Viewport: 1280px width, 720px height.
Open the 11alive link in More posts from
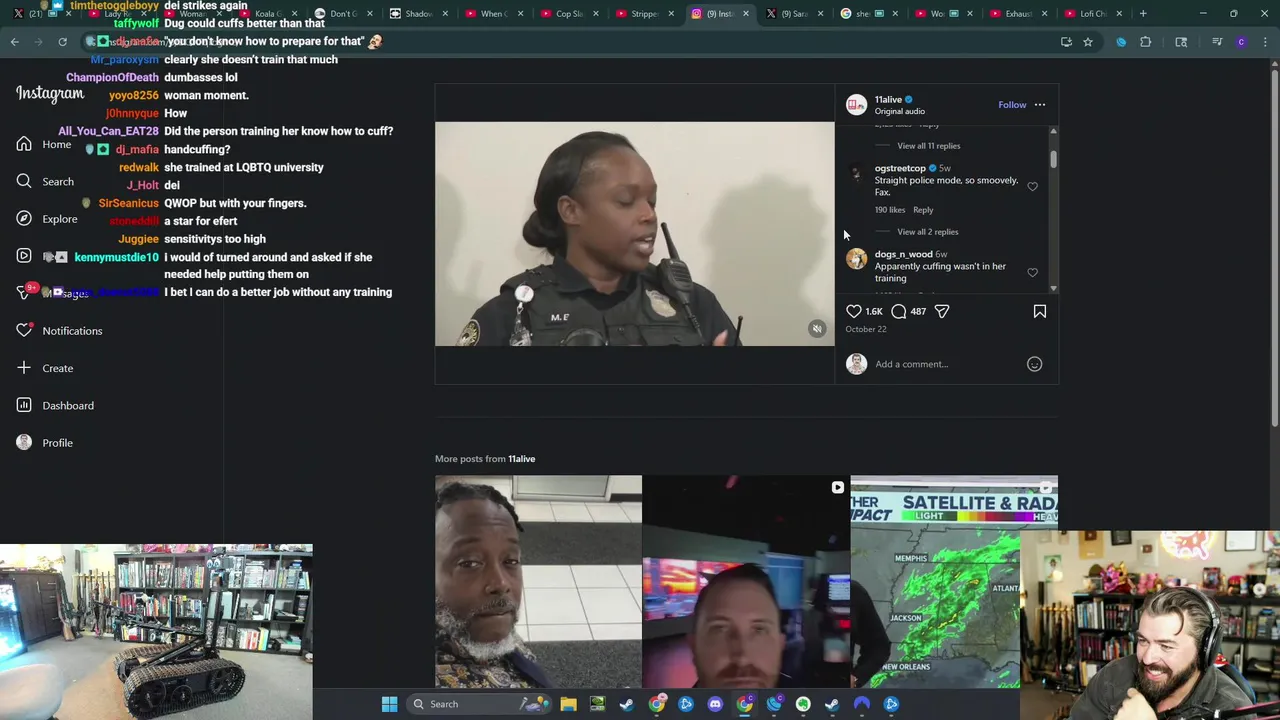(521, 459)
